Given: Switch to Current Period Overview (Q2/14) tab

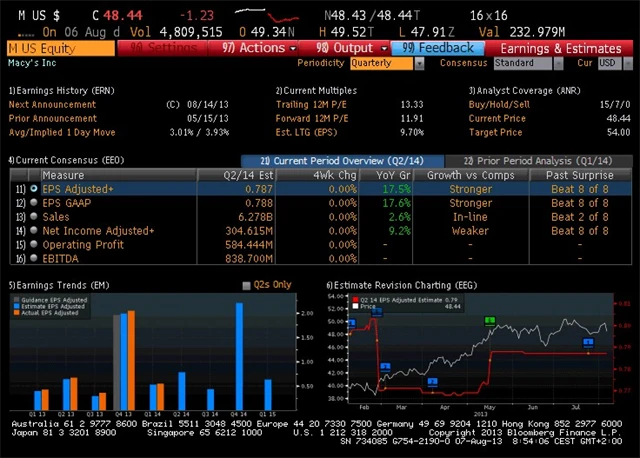Looking at the screenshot, I should 338,160.
